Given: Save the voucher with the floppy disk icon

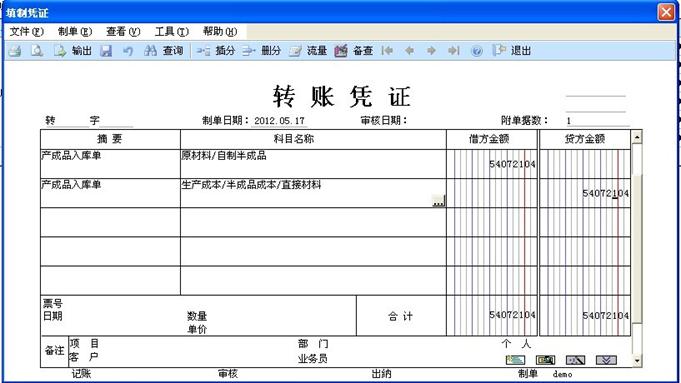Looking at the screenshot, I should pos(106,51).
